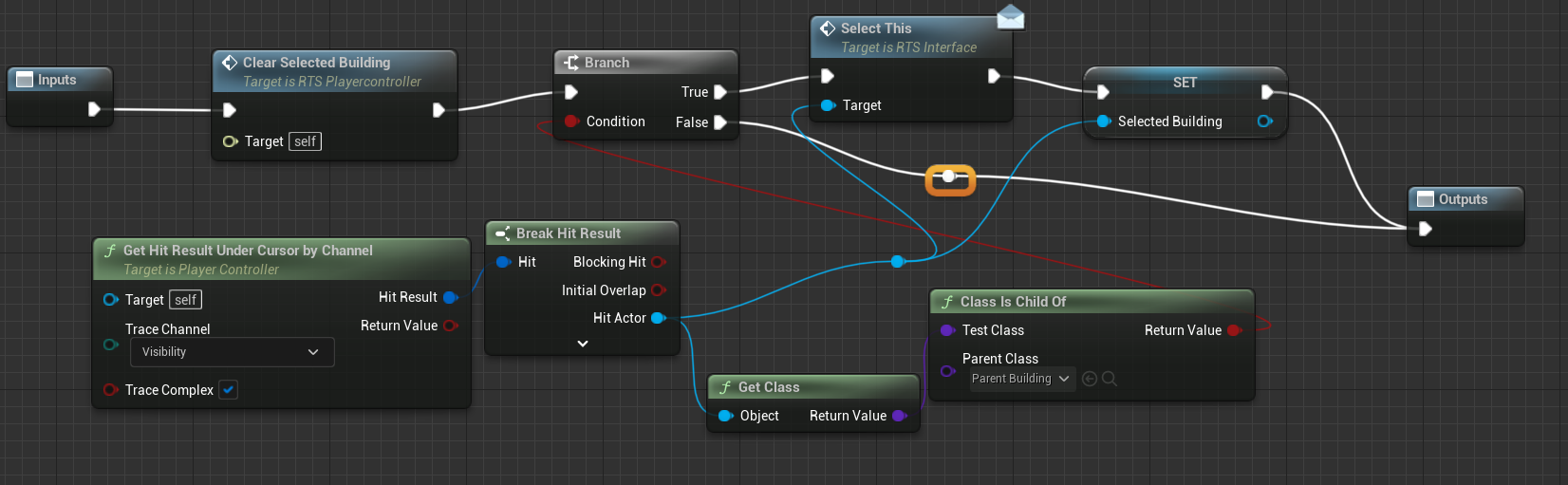1568x485 pixels.
Task: Click Trace Complex boolean pin
Action: [x=110, y=390]
